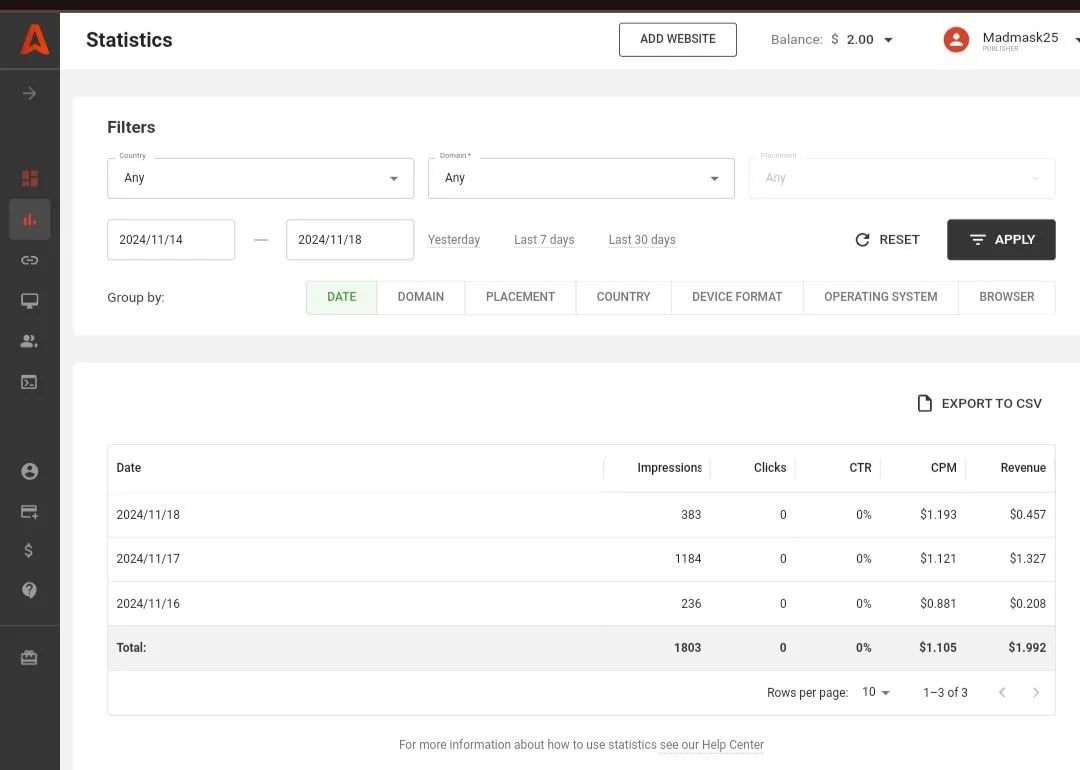Click the $0.881 CPM value

938,603
